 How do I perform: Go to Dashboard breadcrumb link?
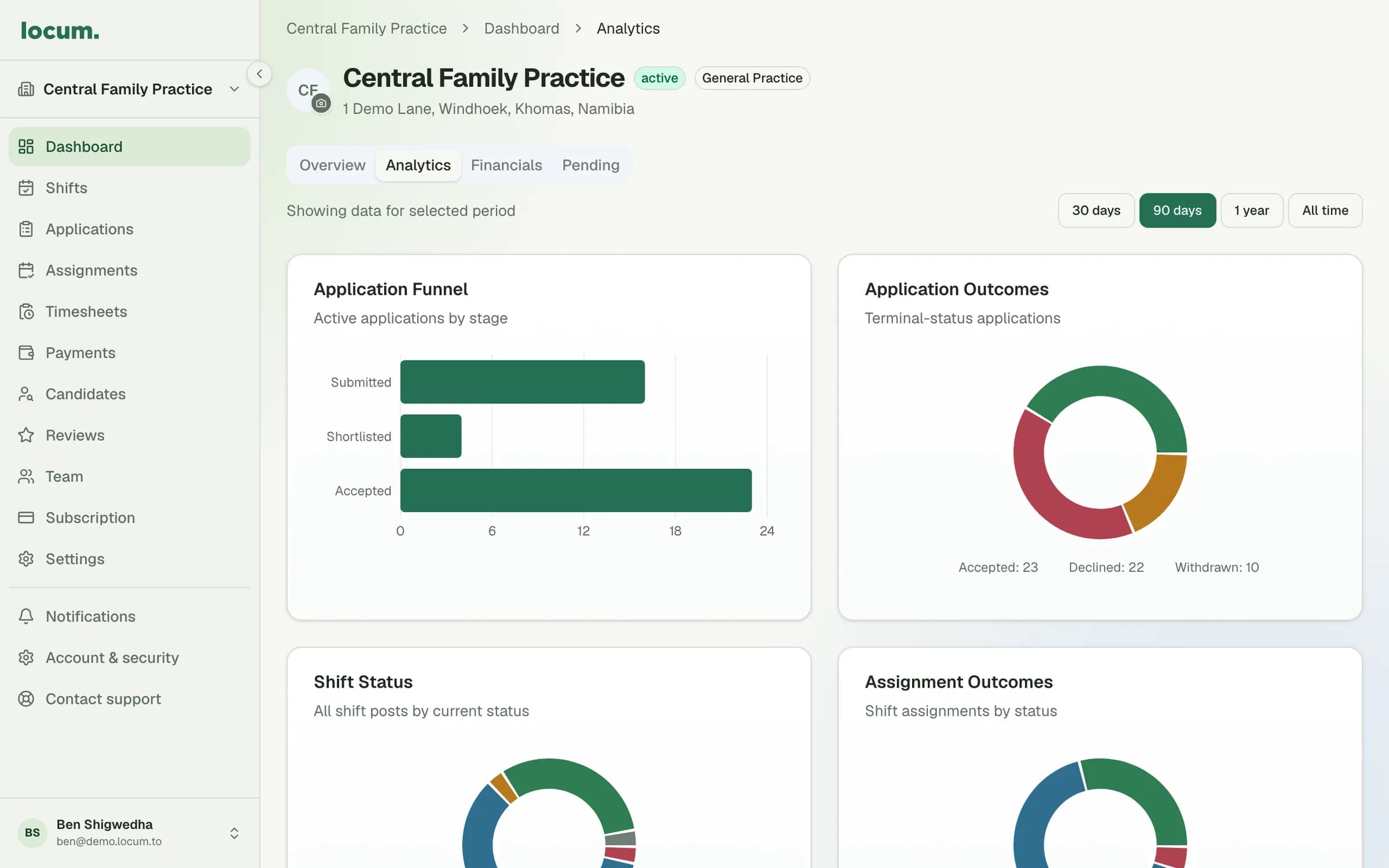[x=521, y=28]
